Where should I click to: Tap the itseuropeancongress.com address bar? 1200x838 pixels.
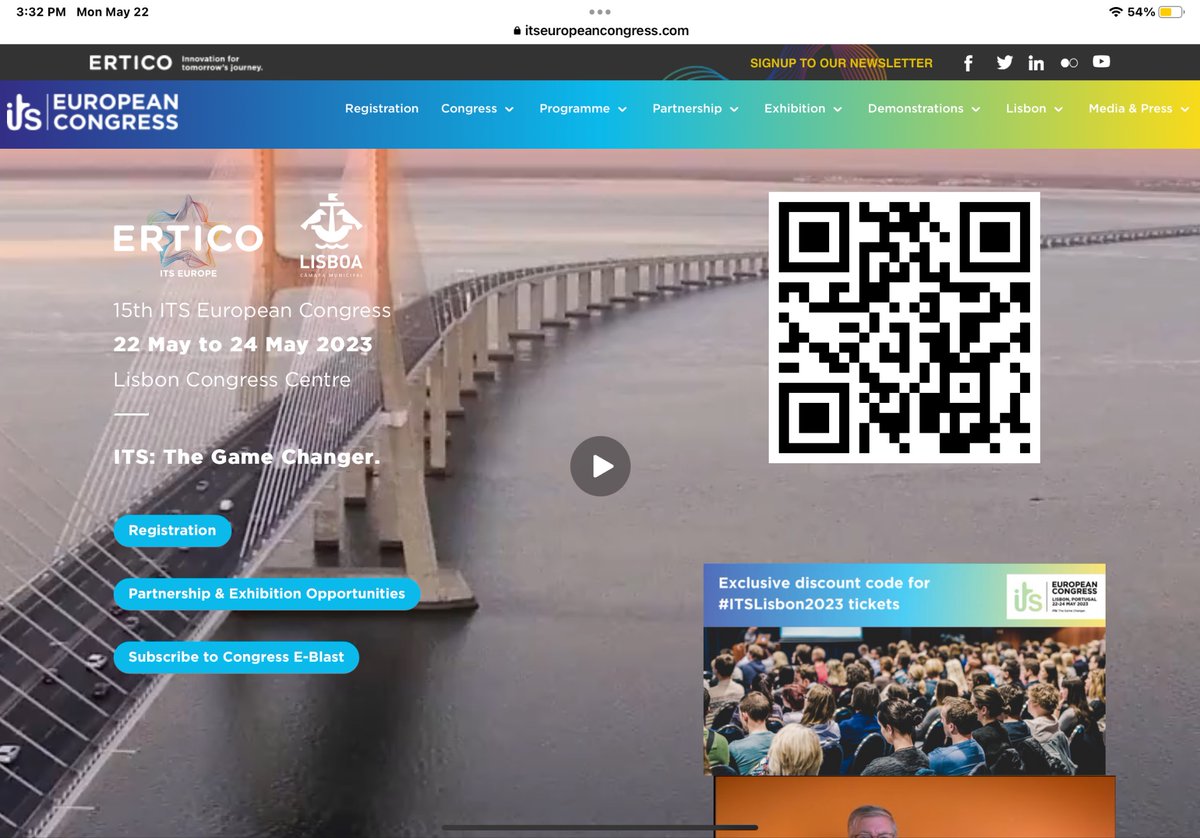[600, 31]
